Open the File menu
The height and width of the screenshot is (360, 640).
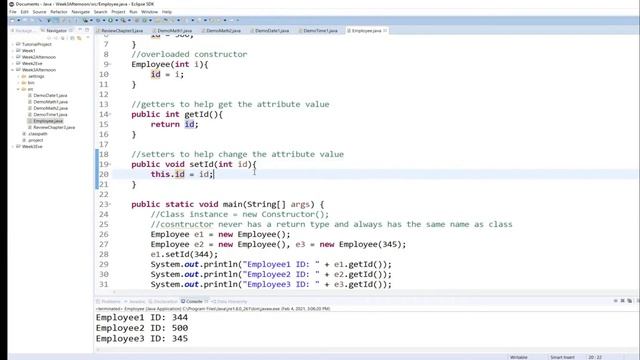point(13,12)
